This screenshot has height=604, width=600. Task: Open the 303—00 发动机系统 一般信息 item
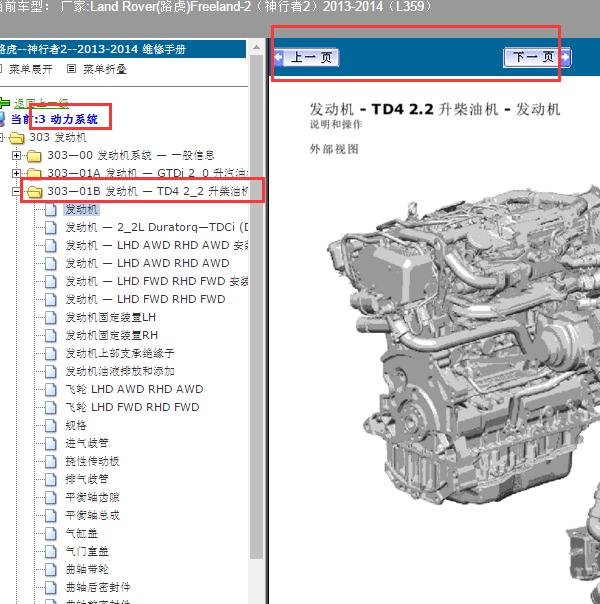pos(131,155)
